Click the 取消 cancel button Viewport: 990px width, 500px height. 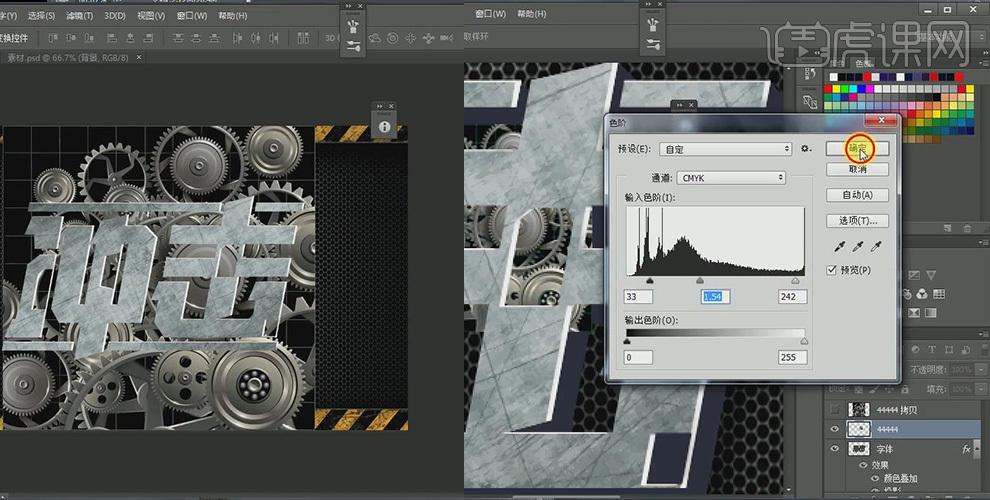(857, 170)
